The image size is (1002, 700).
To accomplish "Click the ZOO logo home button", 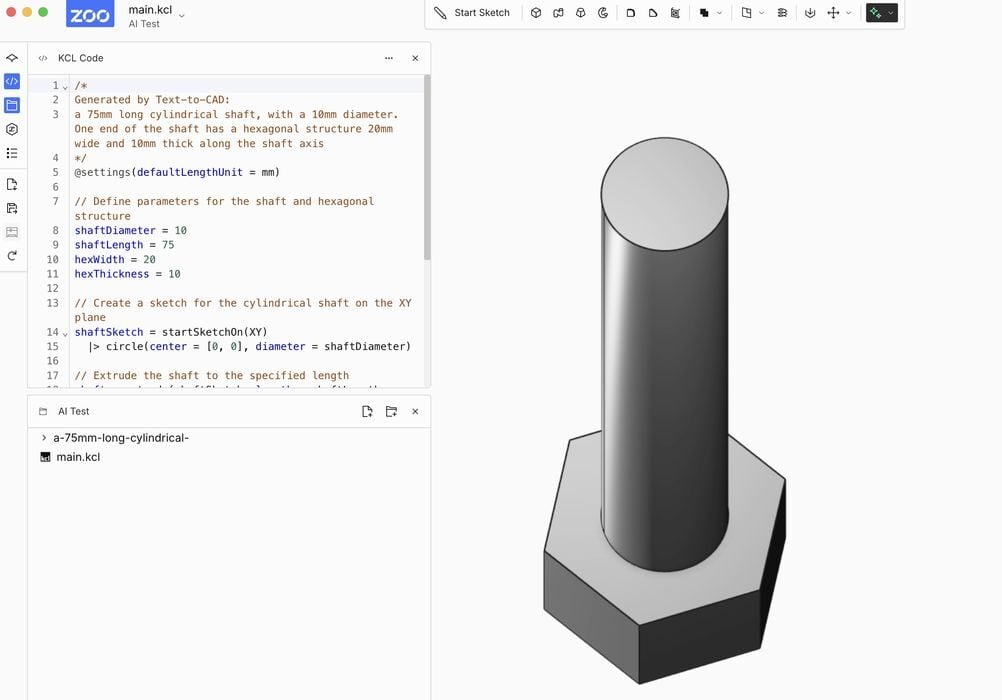I will click(x=90, y=14).
